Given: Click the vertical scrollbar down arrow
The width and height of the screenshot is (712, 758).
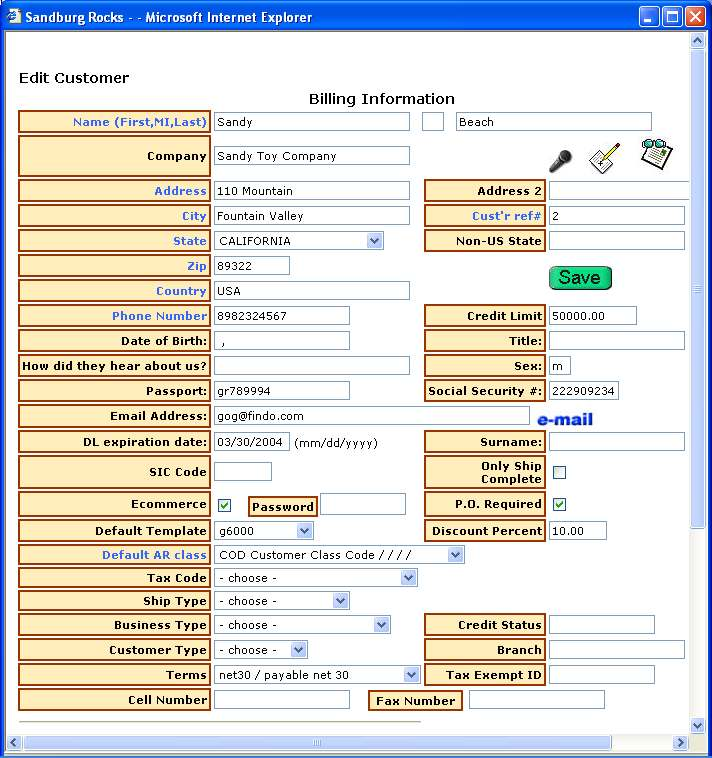Looking at the screenshot, I should pyautogui.click(x=698, y=725).
